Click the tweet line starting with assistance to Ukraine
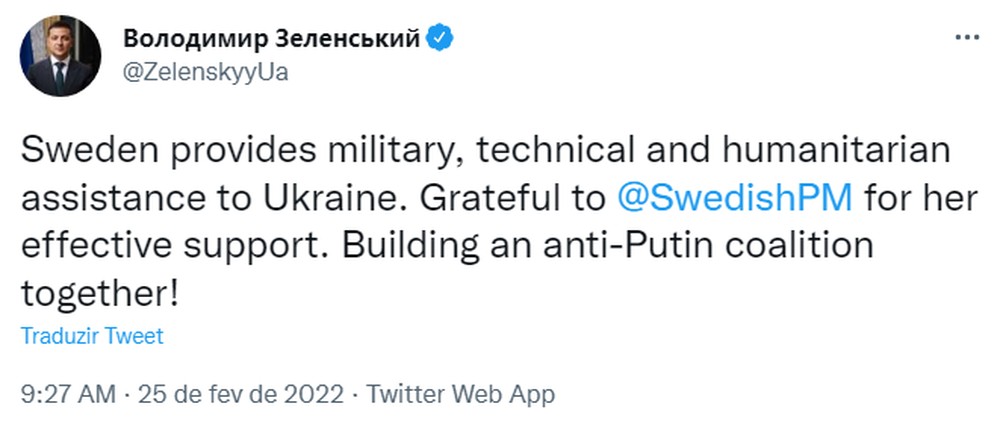1000x427 pixels. (x=499, y=199)
